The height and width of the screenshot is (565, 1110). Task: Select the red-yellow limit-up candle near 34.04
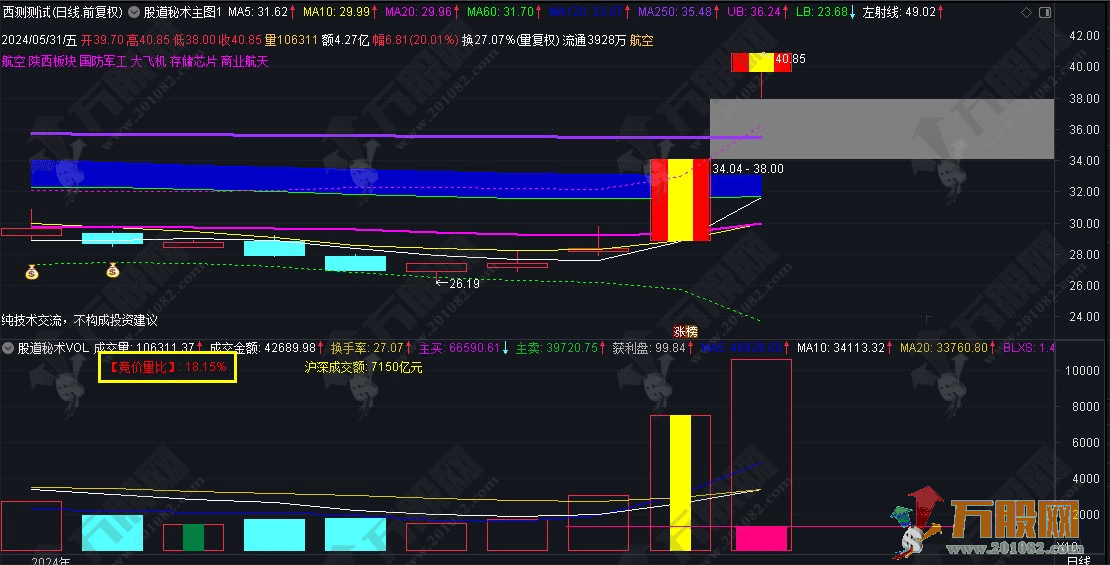[x=680, y=200]
